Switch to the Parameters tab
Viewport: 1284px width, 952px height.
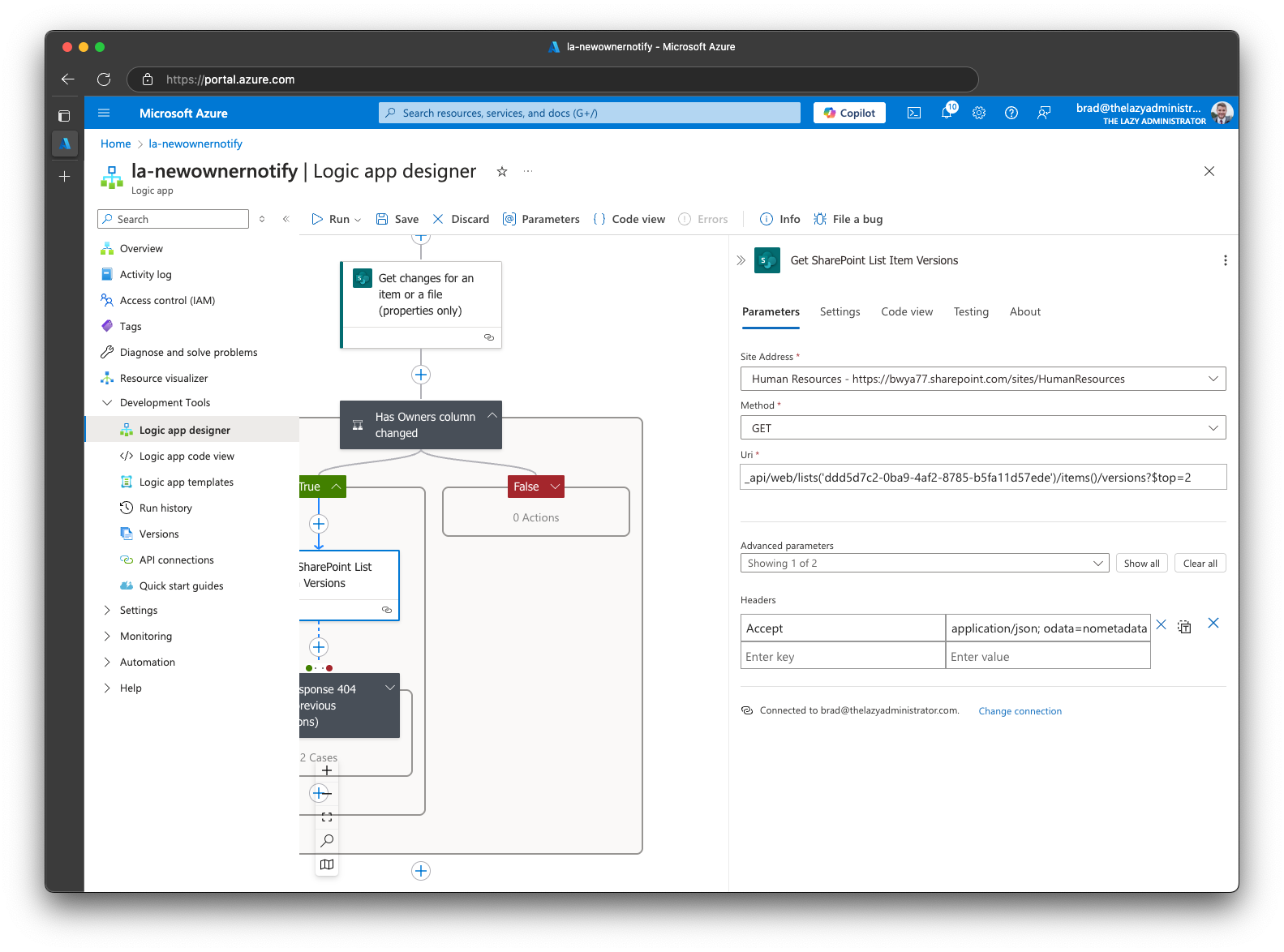tap(771, 311)
